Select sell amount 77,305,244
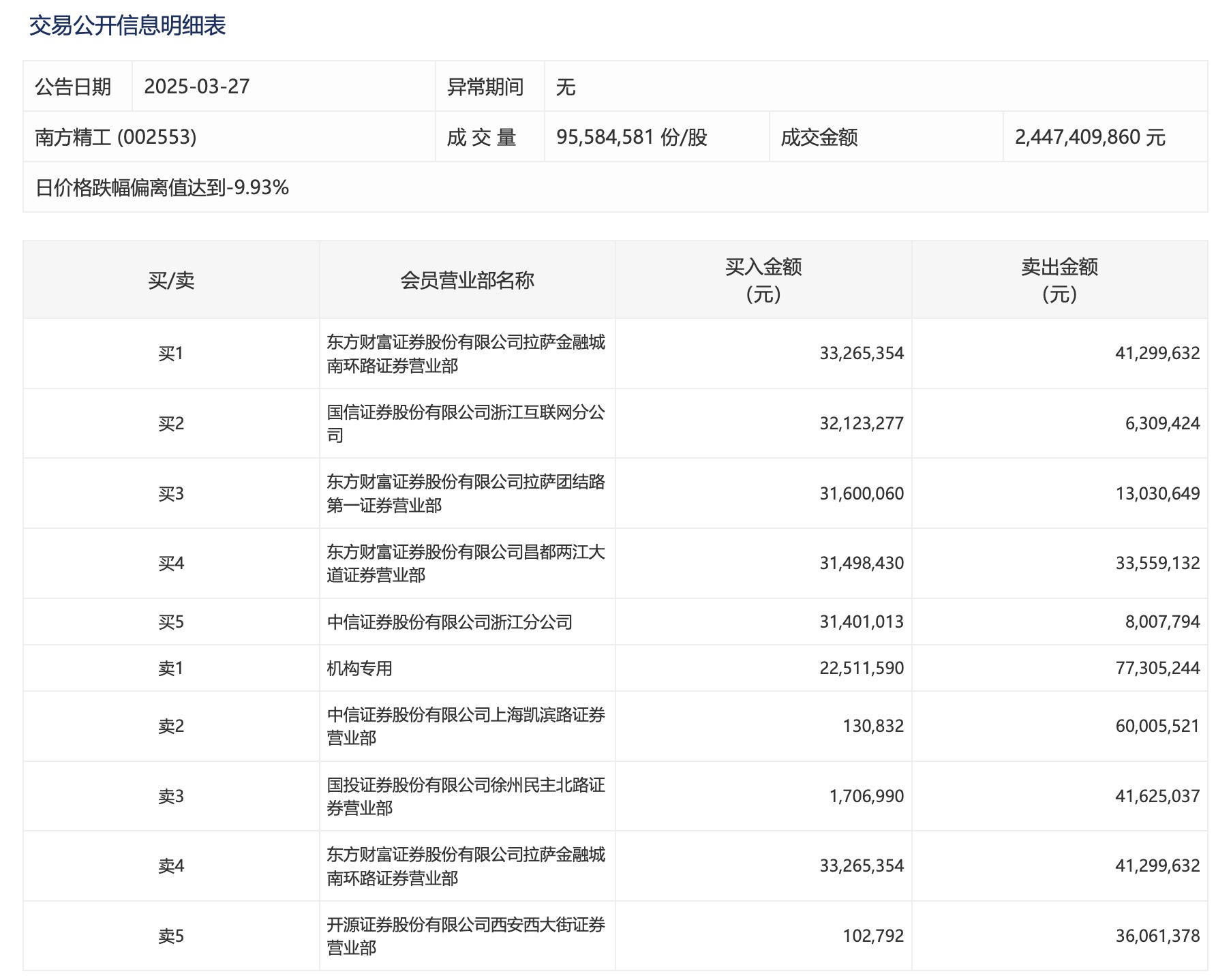 [1157, 668]
